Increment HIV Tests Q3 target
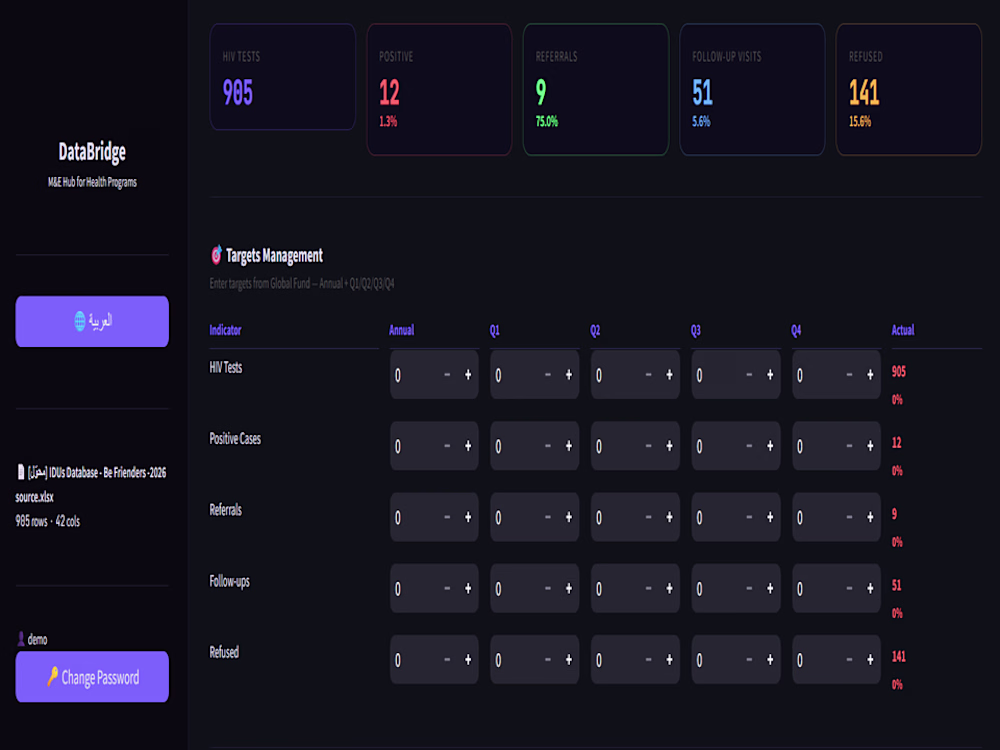This screenshot has width=1000, height=750. click(770, 375)
